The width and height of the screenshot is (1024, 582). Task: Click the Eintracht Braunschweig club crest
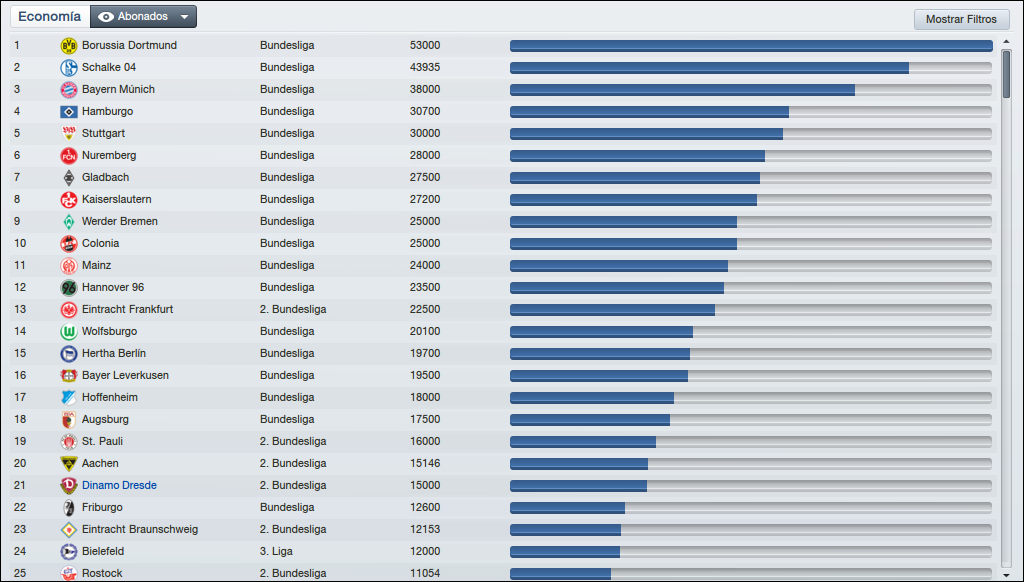(x=69, y=530)
